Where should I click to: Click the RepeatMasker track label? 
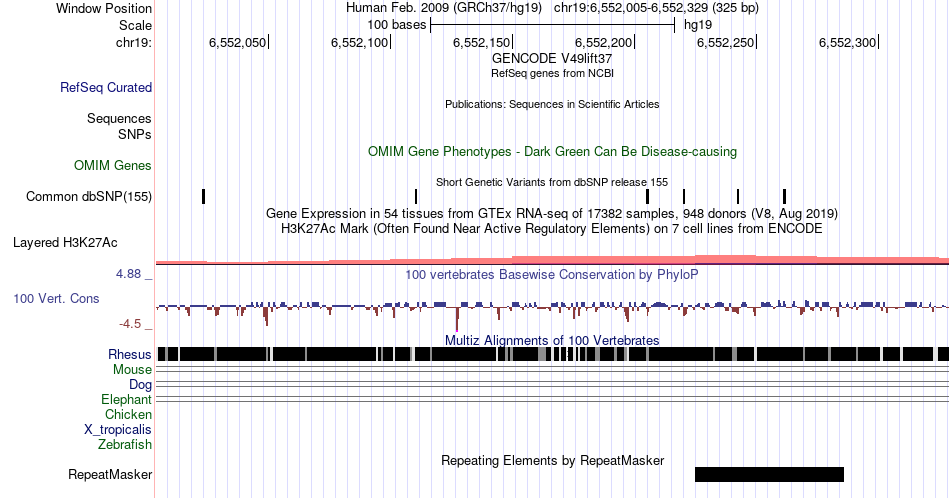(110, 474)
